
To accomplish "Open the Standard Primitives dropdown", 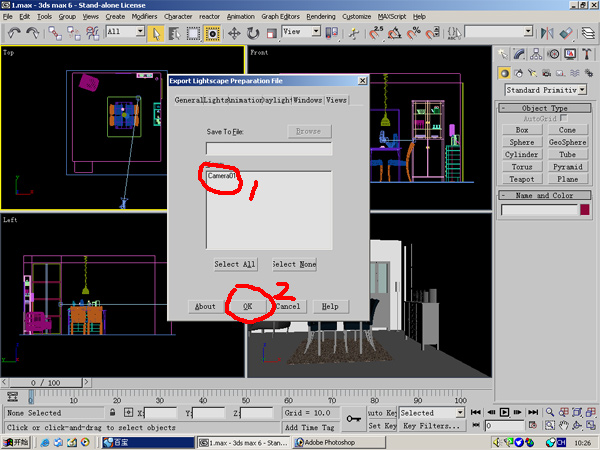I will point(545,90).
